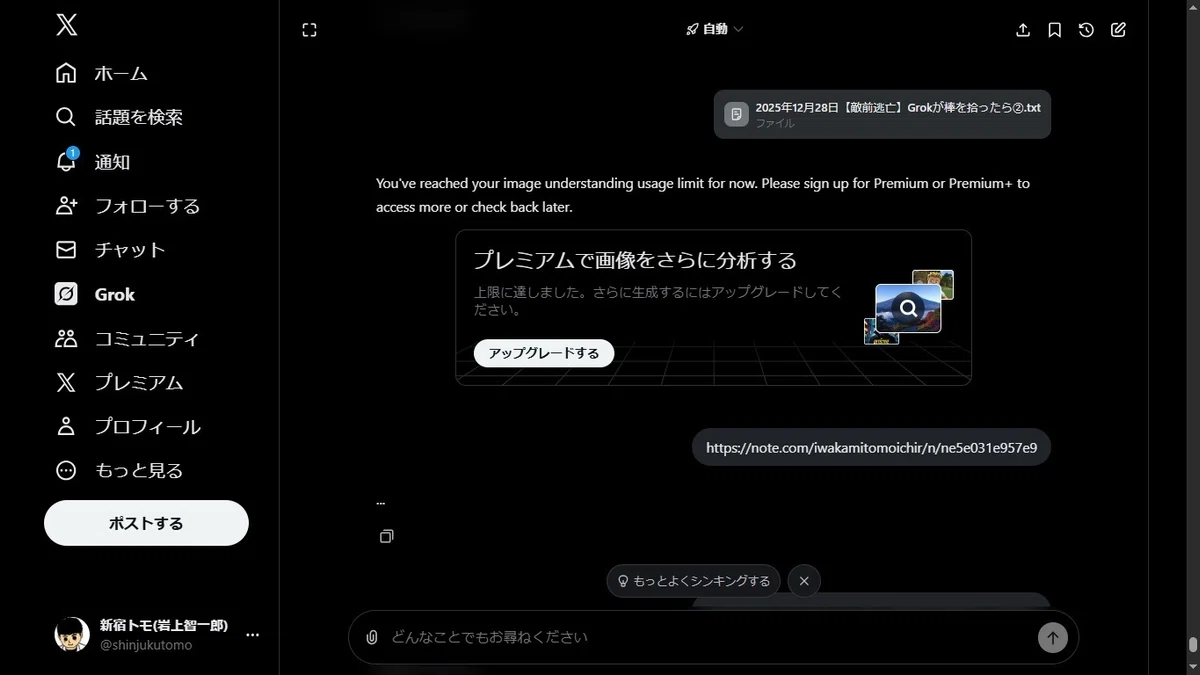This screenshot has width=1200, height=675.
Task: Click the premium promo image thumbnails
Action: (x=908, y=307)
